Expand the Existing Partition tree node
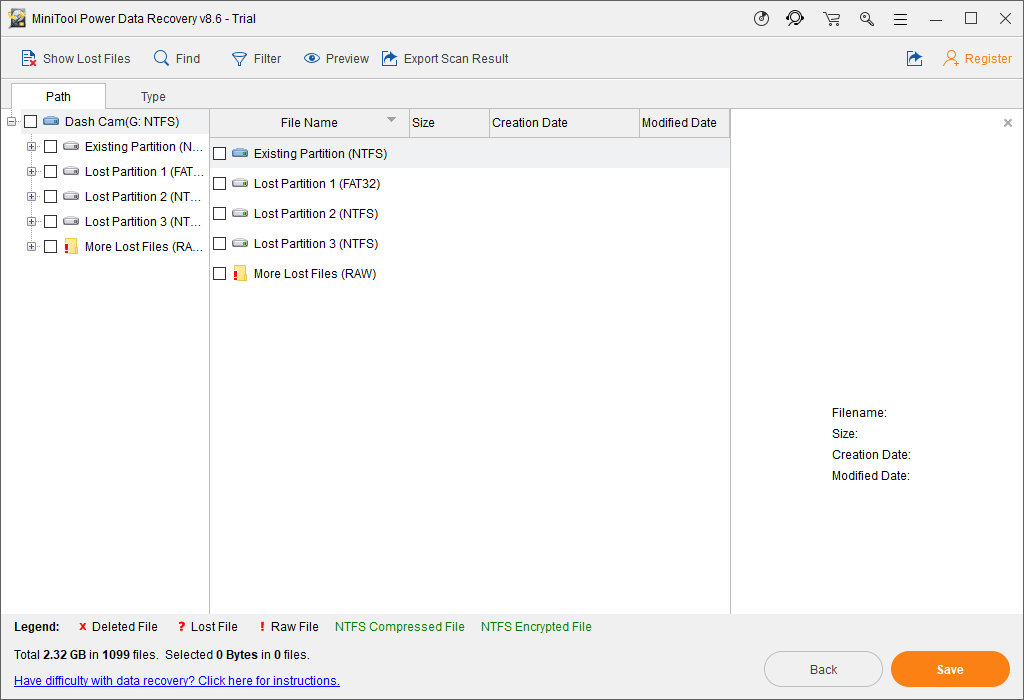 (32, 147)
